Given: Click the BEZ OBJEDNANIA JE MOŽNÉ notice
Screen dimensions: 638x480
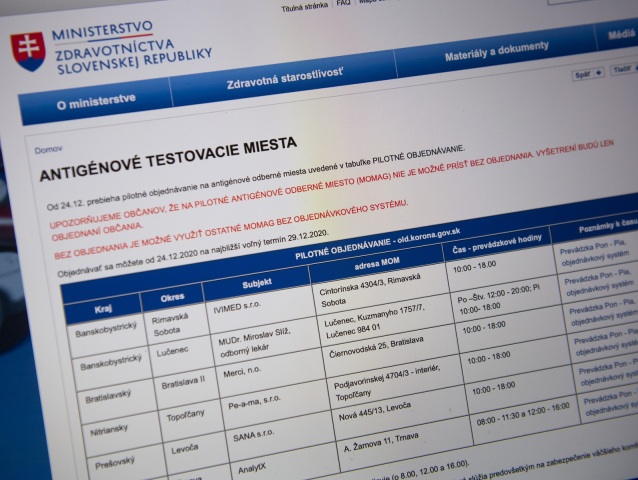Looking at the screenshot, I should (230, 229).
